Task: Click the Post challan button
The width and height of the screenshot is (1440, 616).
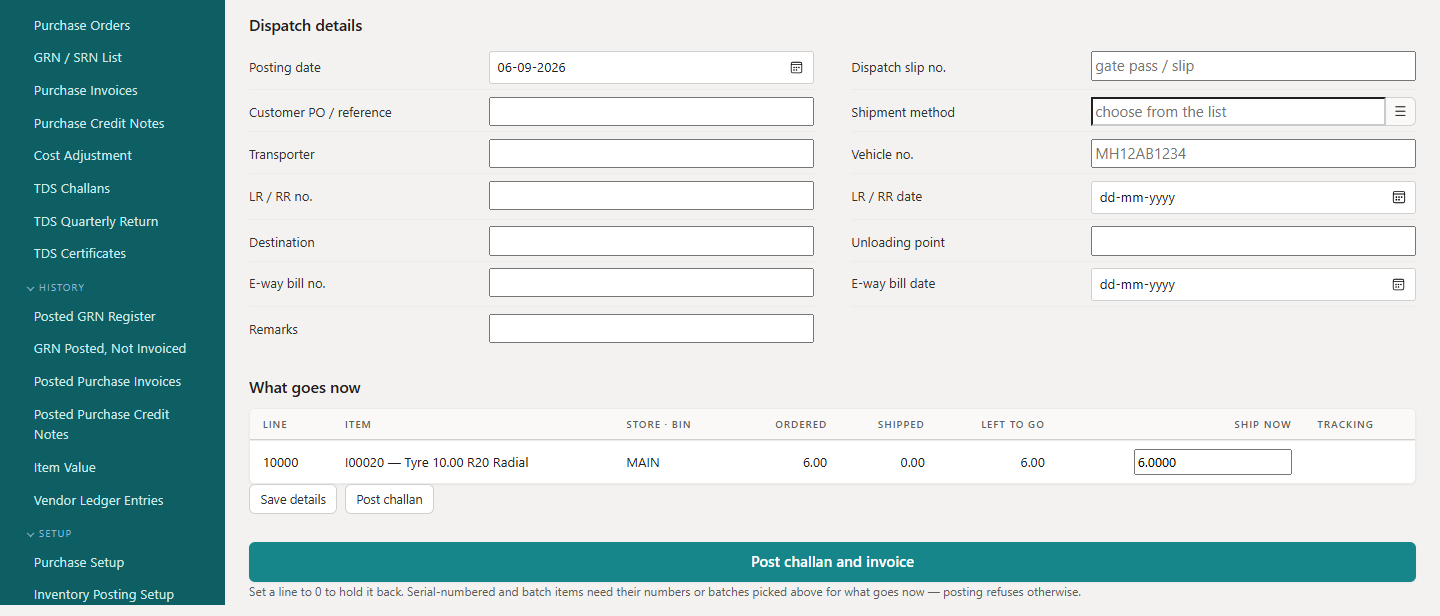Action: (x=389, y=499)
